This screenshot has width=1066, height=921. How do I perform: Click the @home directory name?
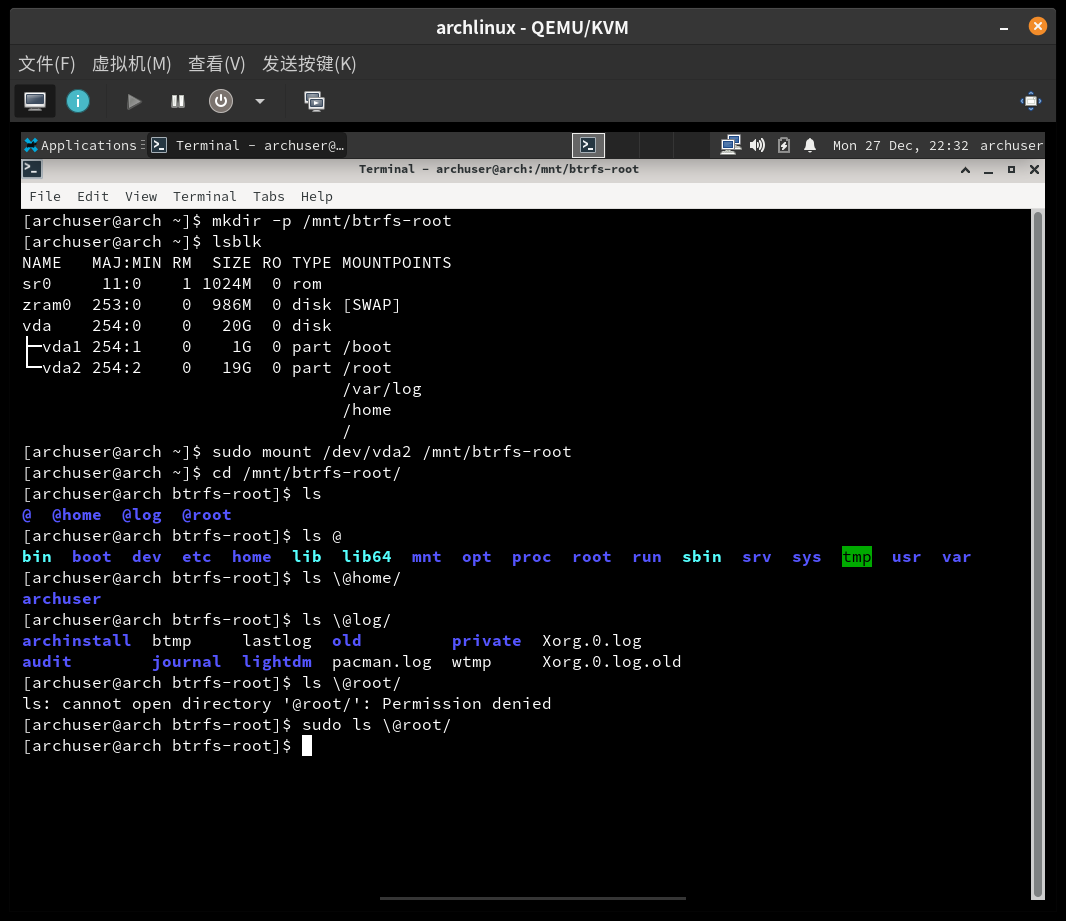point(77,515)
